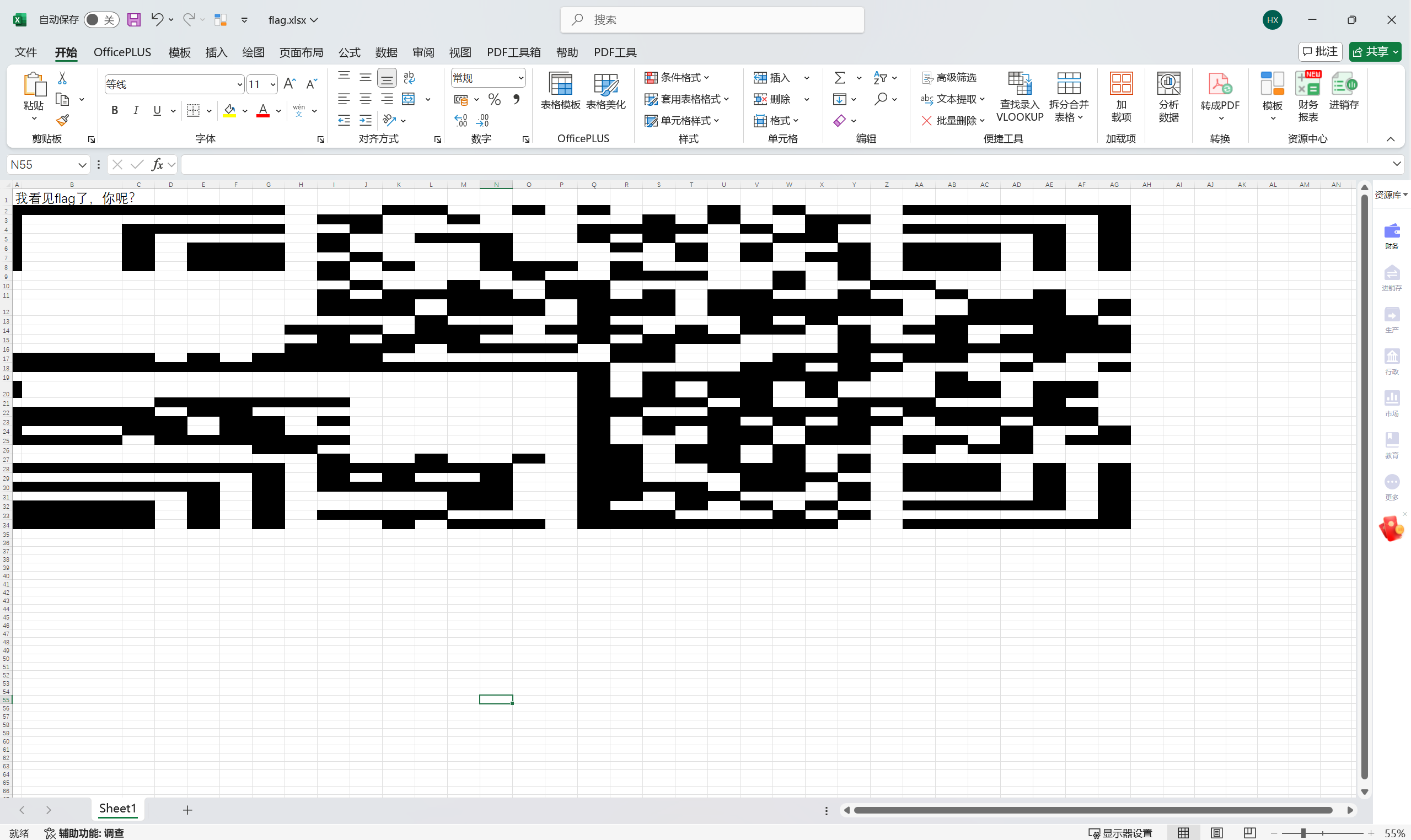Click the Merge and Center icon
The width and height of the screenshot is (1411, 840).
[x=408, y=99]
